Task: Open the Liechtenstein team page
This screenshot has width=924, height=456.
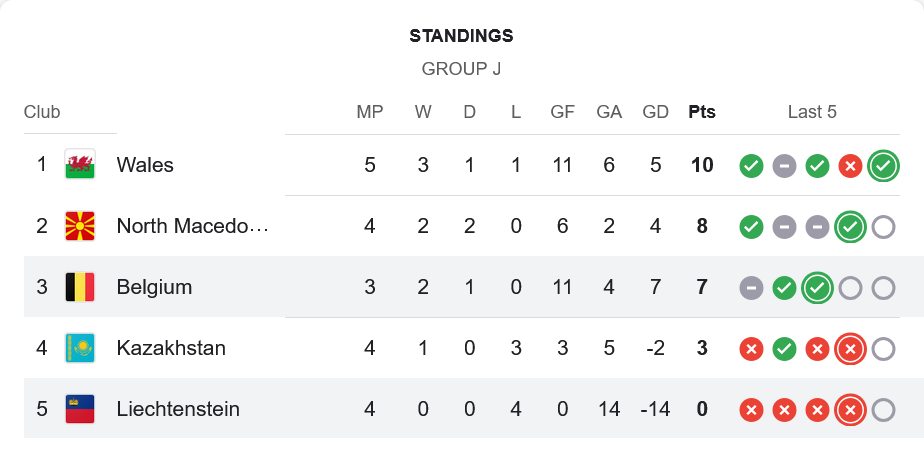Action: 178,409
